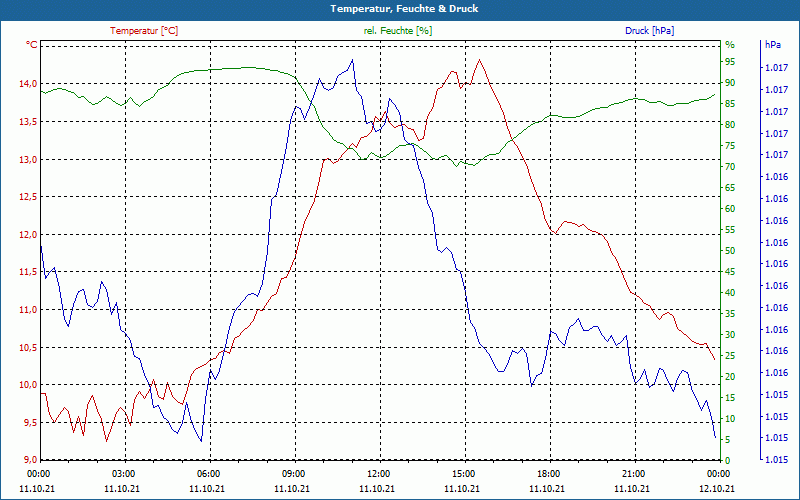Click the hPa unit label atop pressure axis
The image size is (800, 500).
(772, 45)
